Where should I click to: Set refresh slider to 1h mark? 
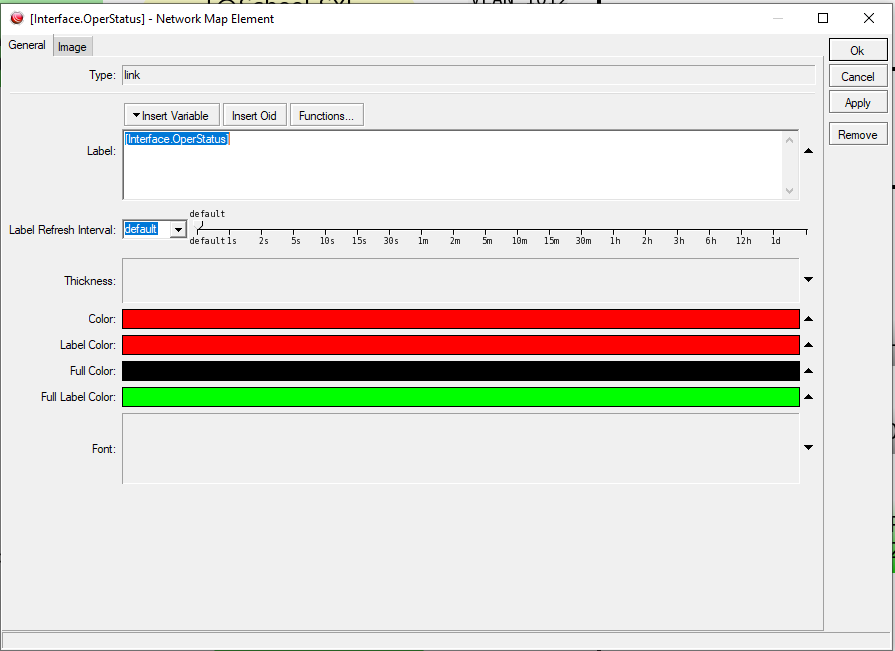click(615, 241)
